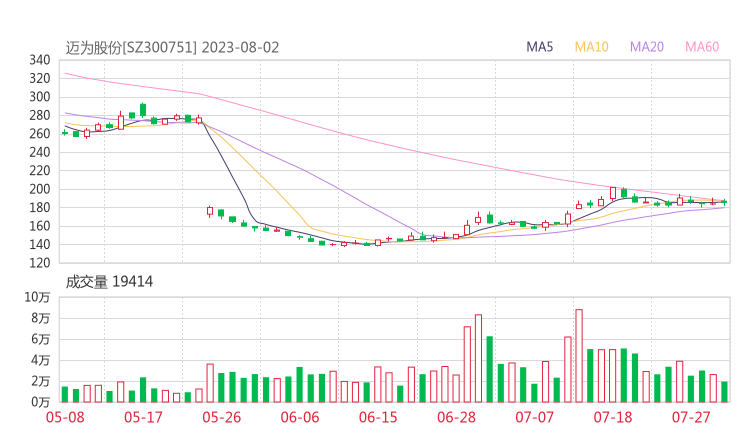
Task: Click the 120 price axis label
Action: [40, 263]
